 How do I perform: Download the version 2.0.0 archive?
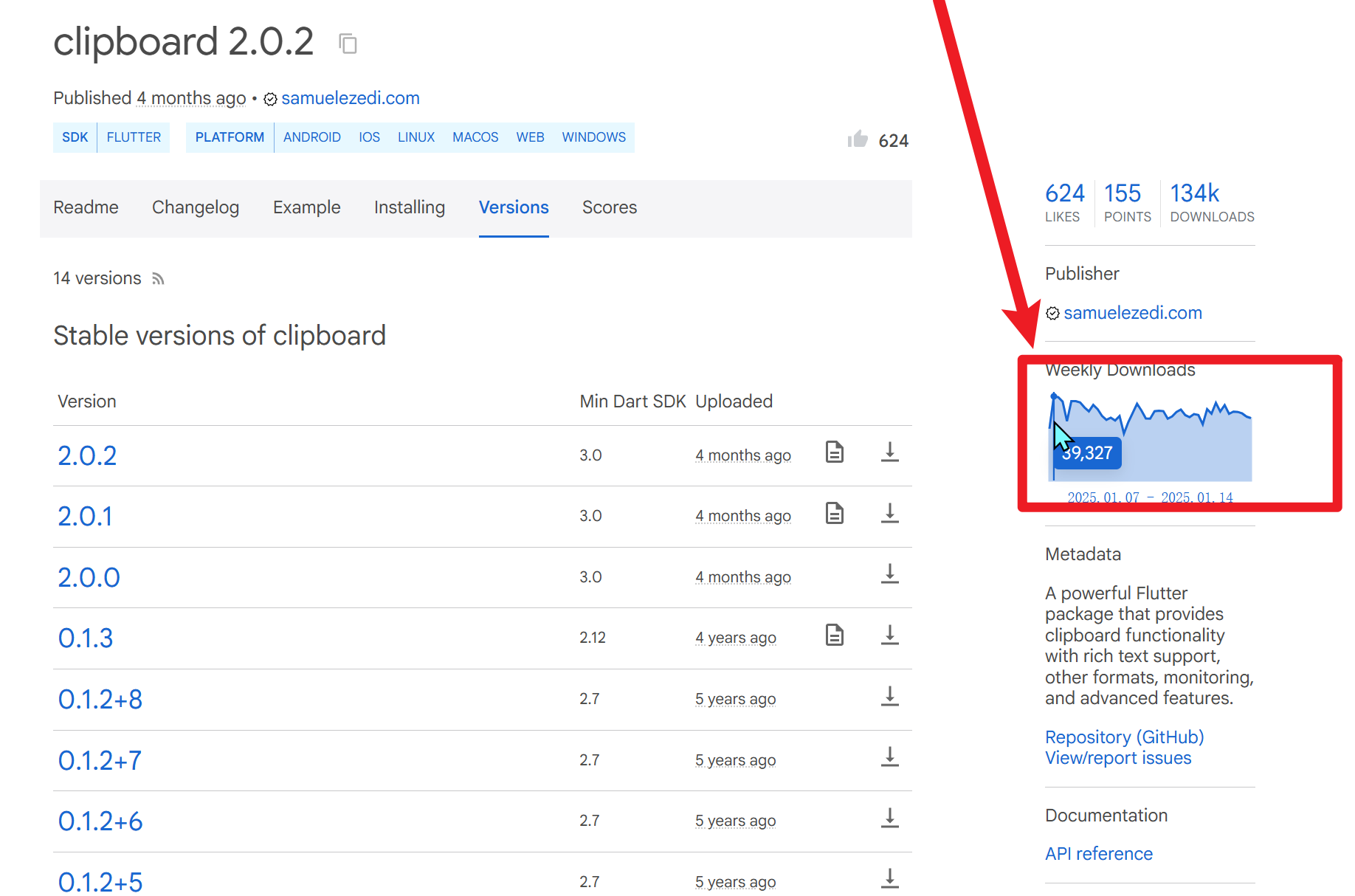(x=890, y=574)
